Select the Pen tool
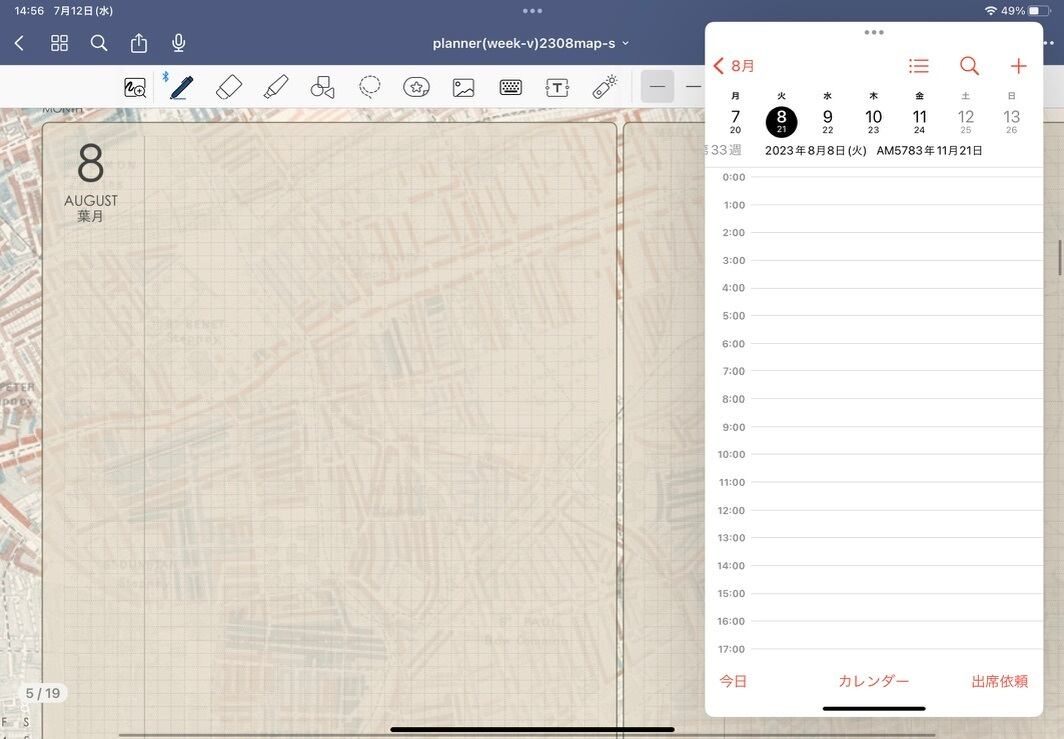The width and height of the screenshot is (1064, 739). tap(181, 87)
